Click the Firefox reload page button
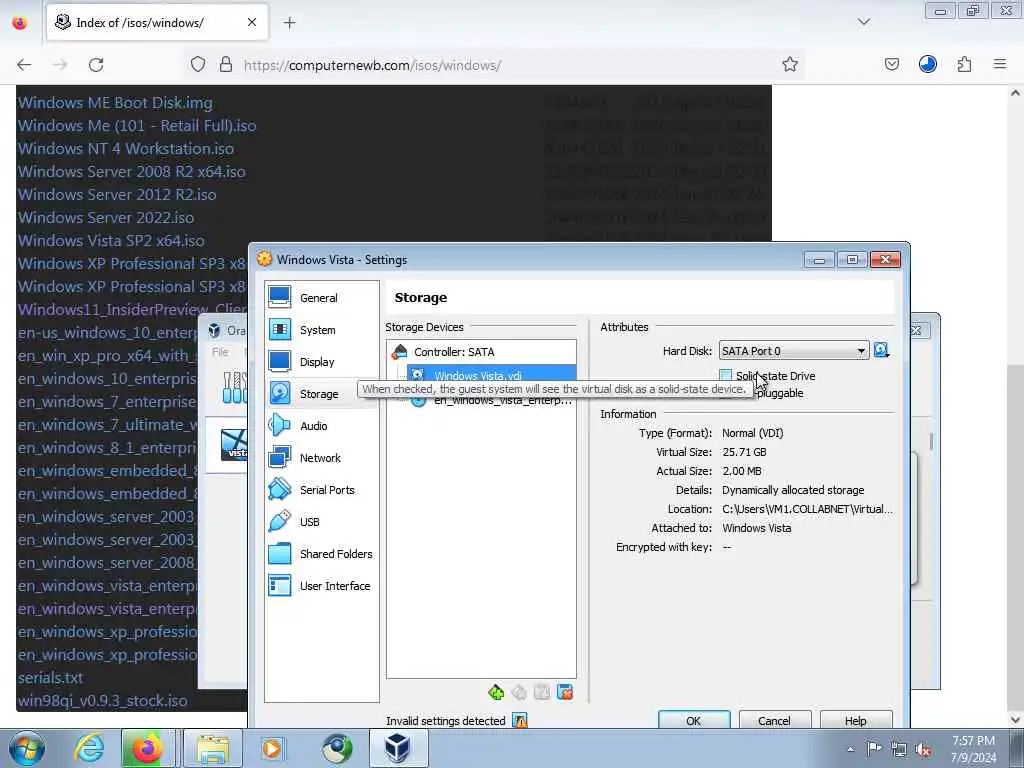This screenshot has width=1024, height=768. (x=96, y=65)
